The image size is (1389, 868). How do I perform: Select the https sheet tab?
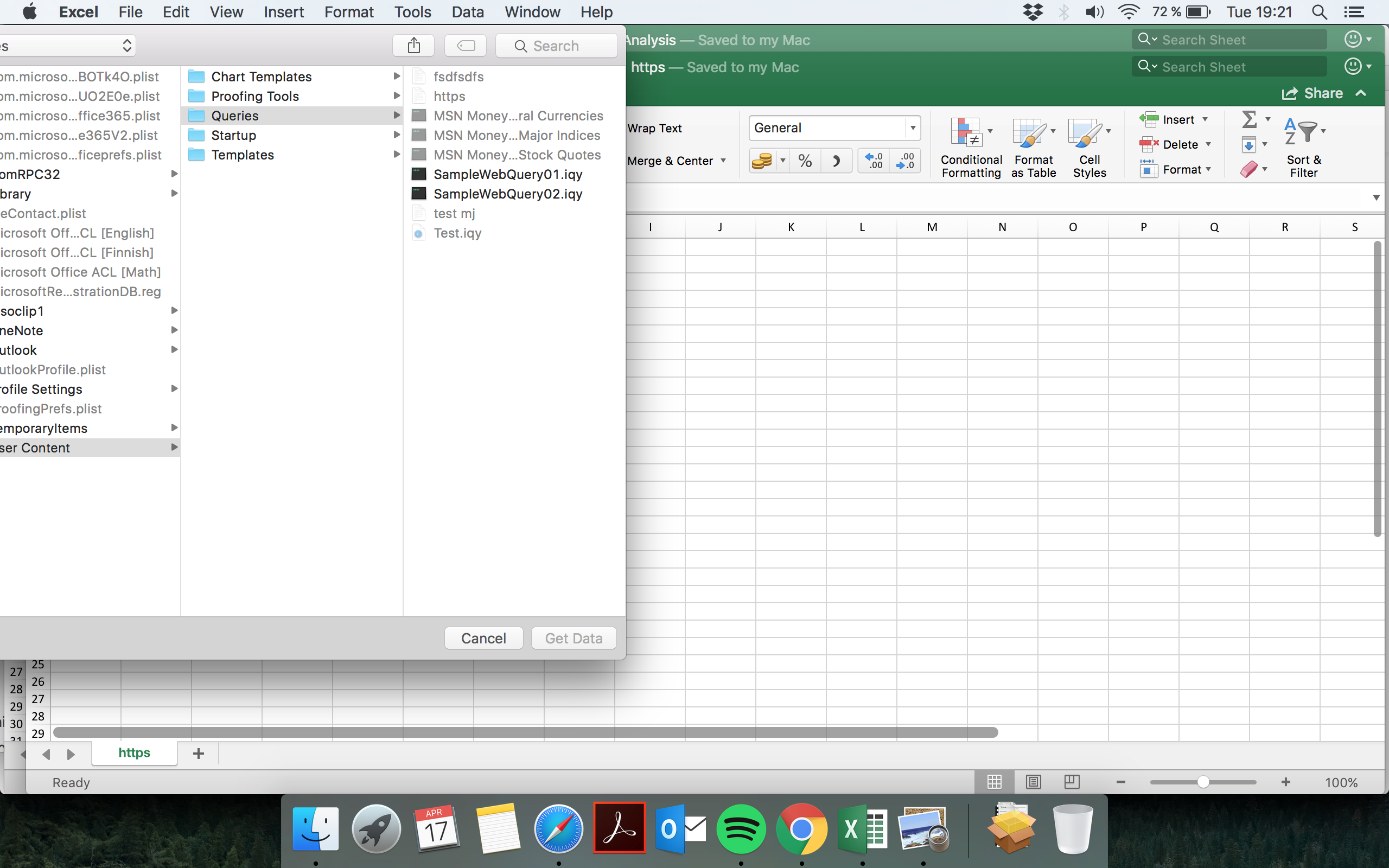click(135, 752)
